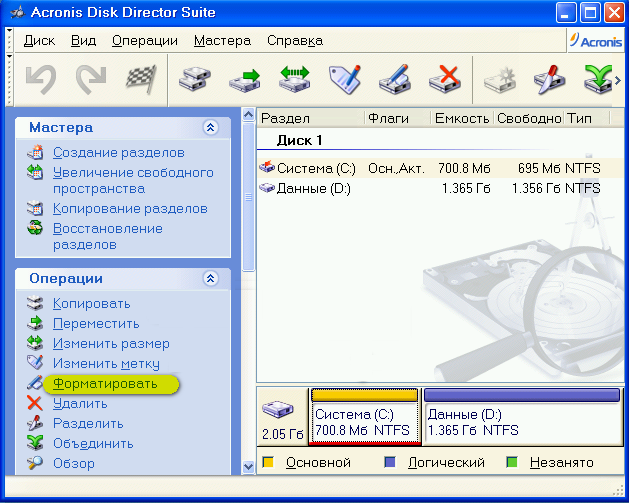Click icon beside Разделить operation

[35, 423]
